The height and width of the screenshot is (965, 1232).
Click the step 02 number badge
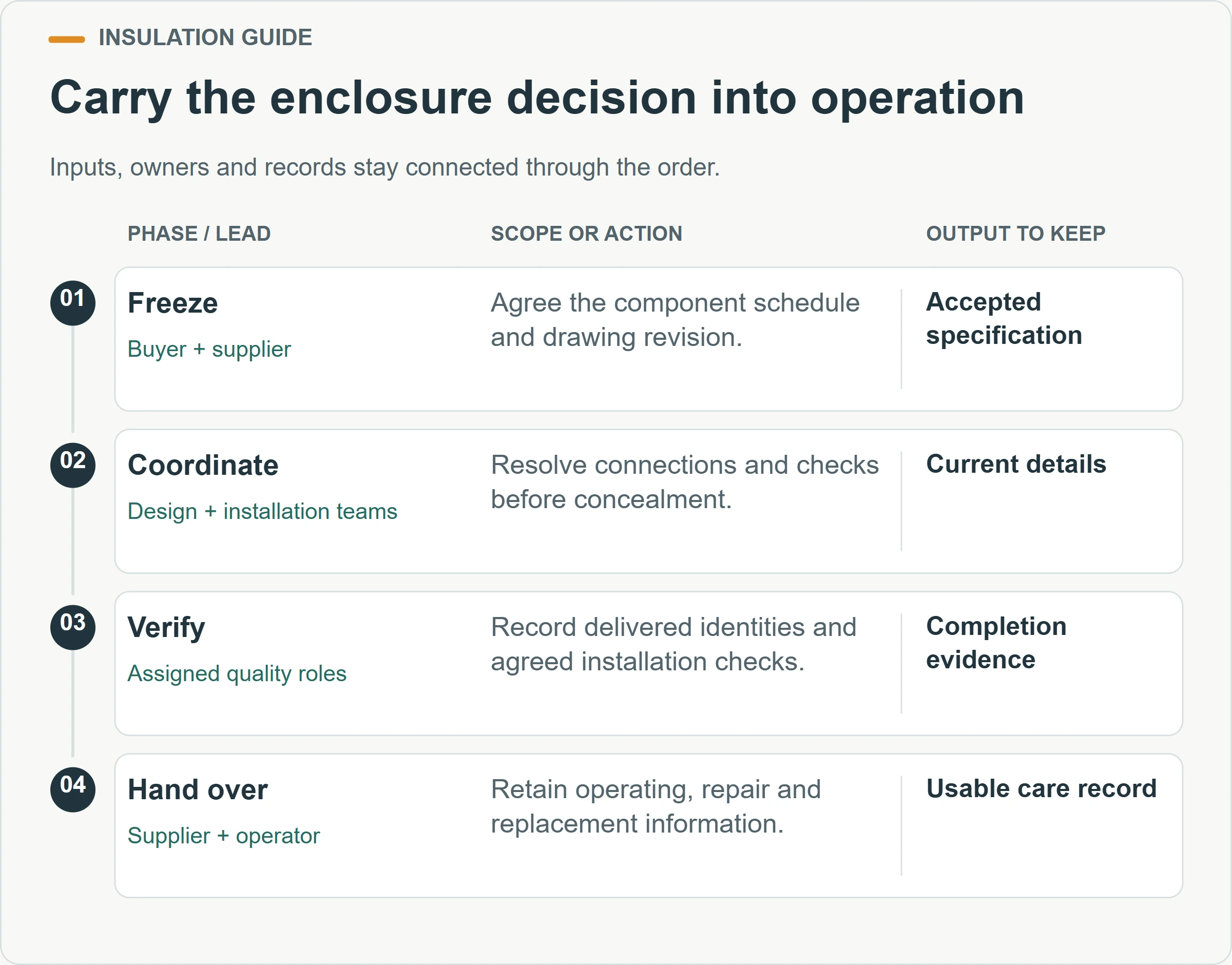pyautogui.click(x=73, y=465)
